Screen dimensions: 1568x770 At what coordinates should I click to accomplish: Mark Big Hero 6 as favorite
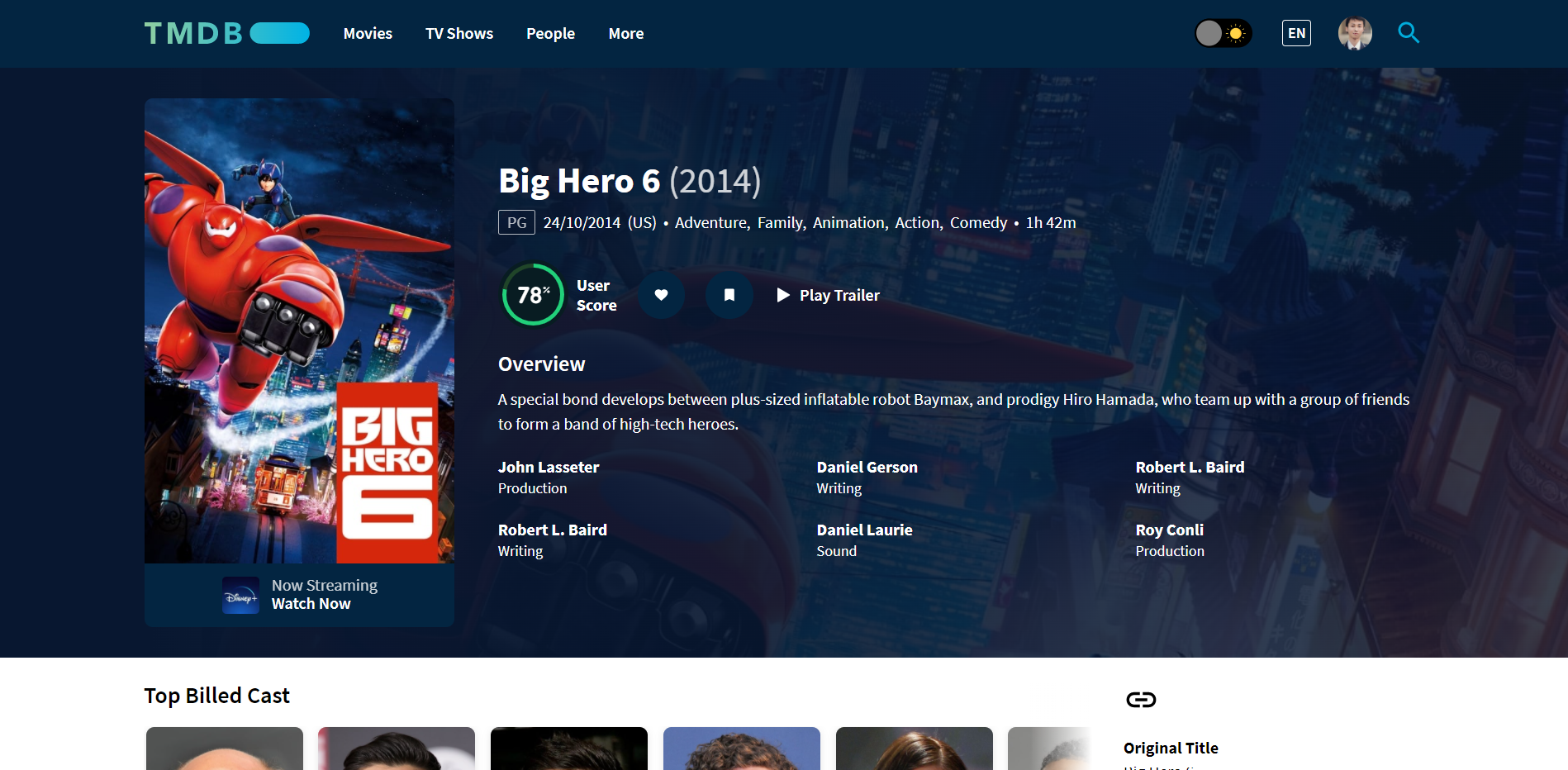[661, 295]
